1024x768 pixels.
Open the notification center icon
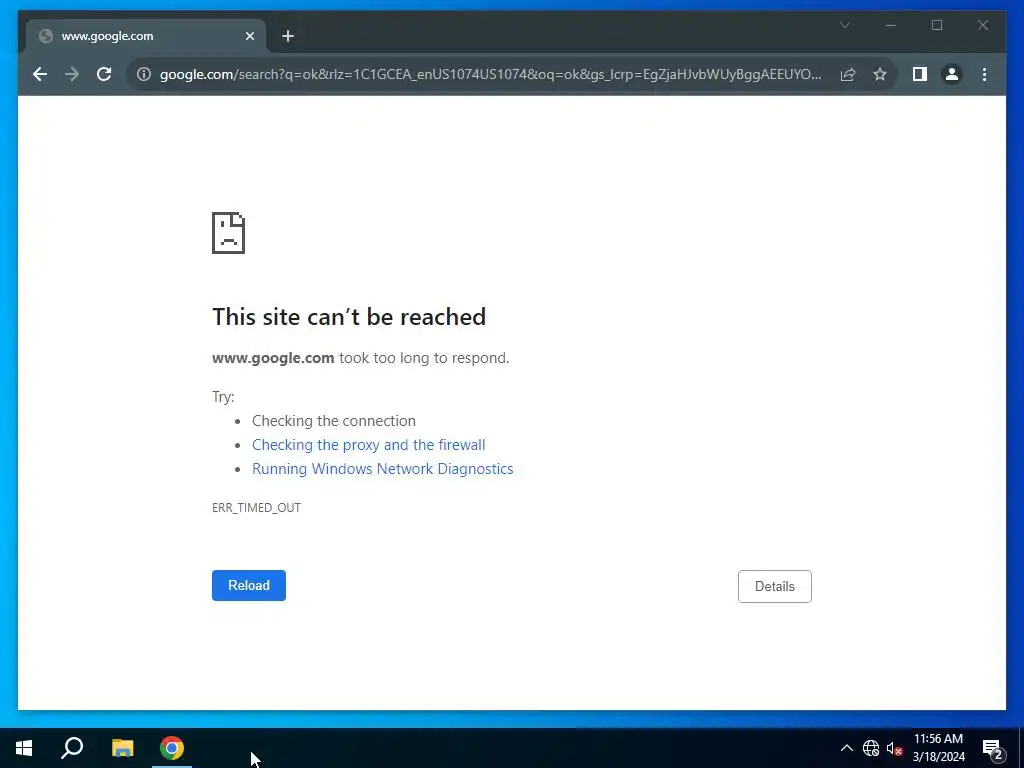point(993,749)
